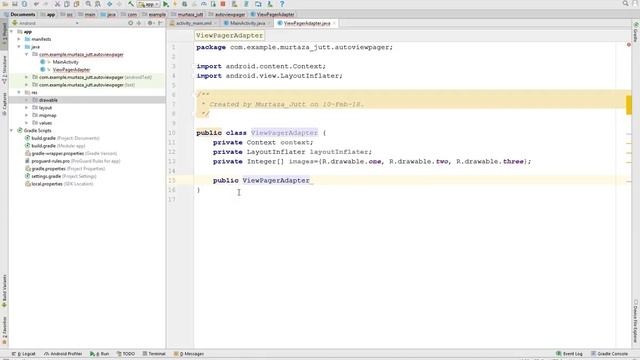
Task: Click the Debug app bug icon
Action: tap(184, 4)
